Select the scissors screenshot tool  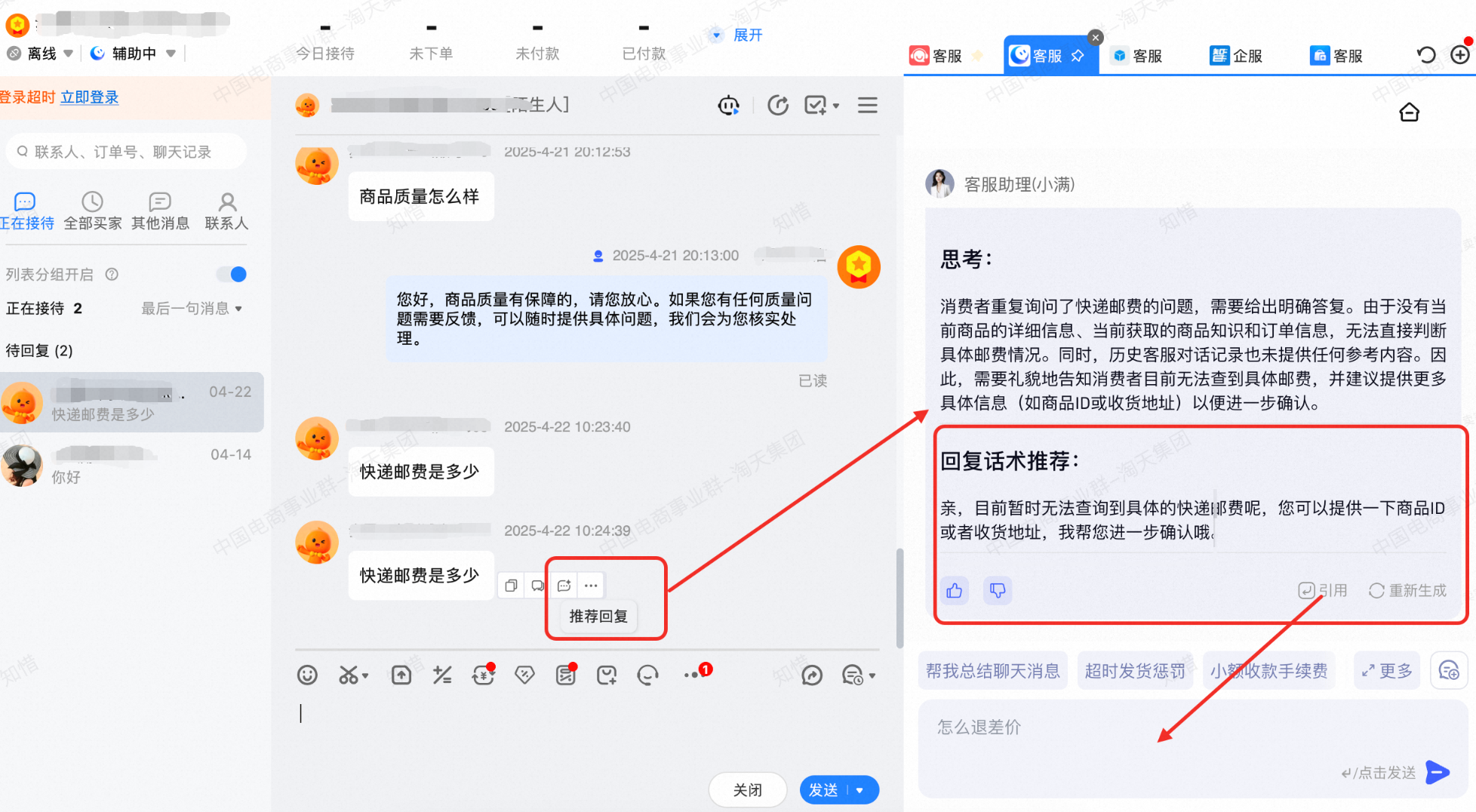click(x=347, y=675)
